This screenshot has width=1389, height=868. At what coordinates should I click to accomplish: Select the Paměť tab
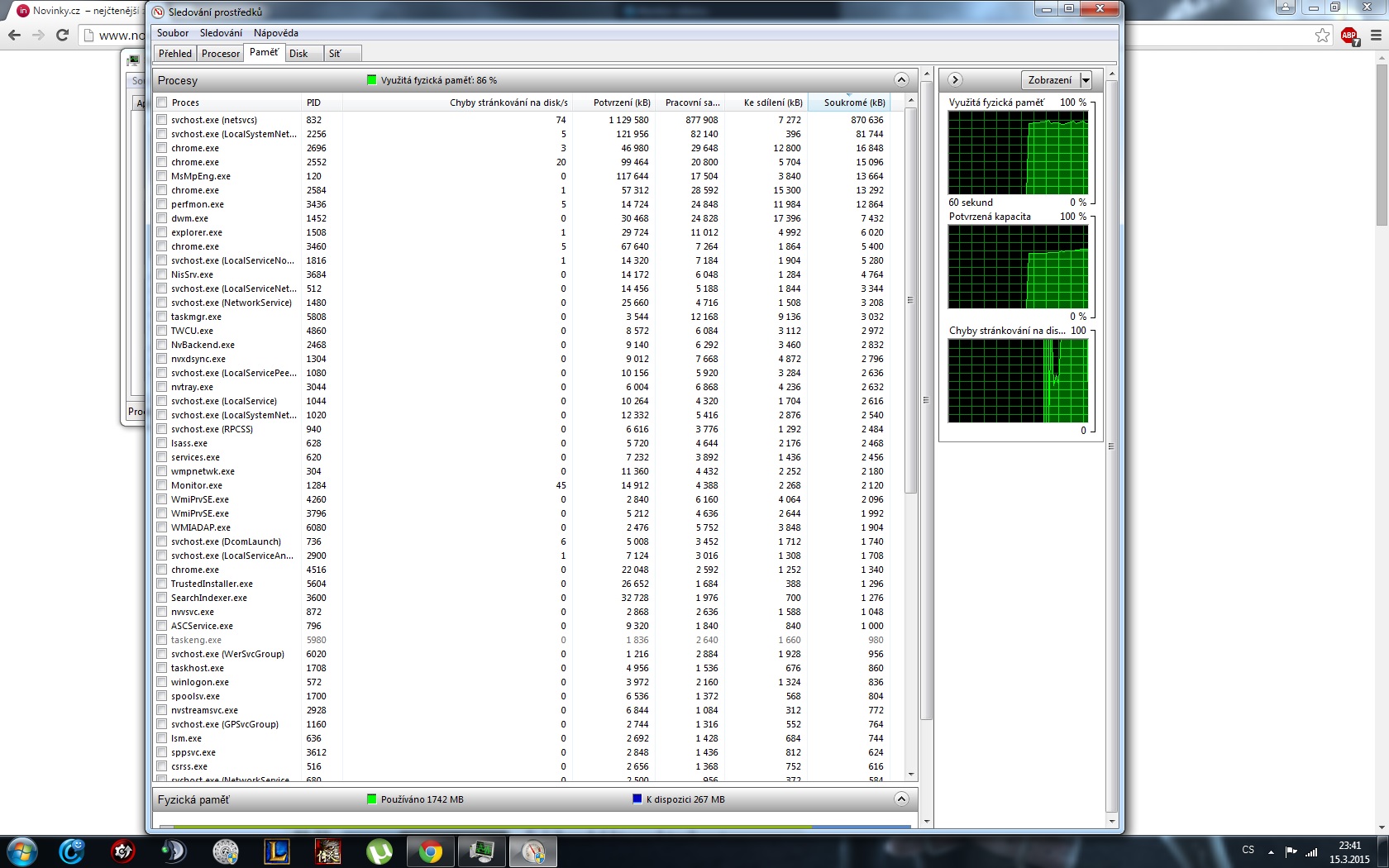(x=264, y=52)
